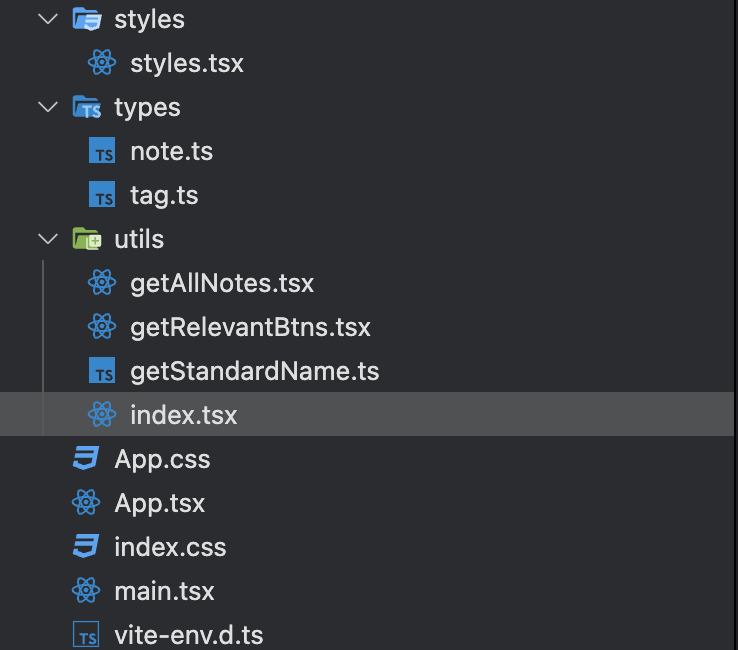The width and height of the screenshot is (738, 650).
Task: Select the types folder name
Action: pos(147,108)
